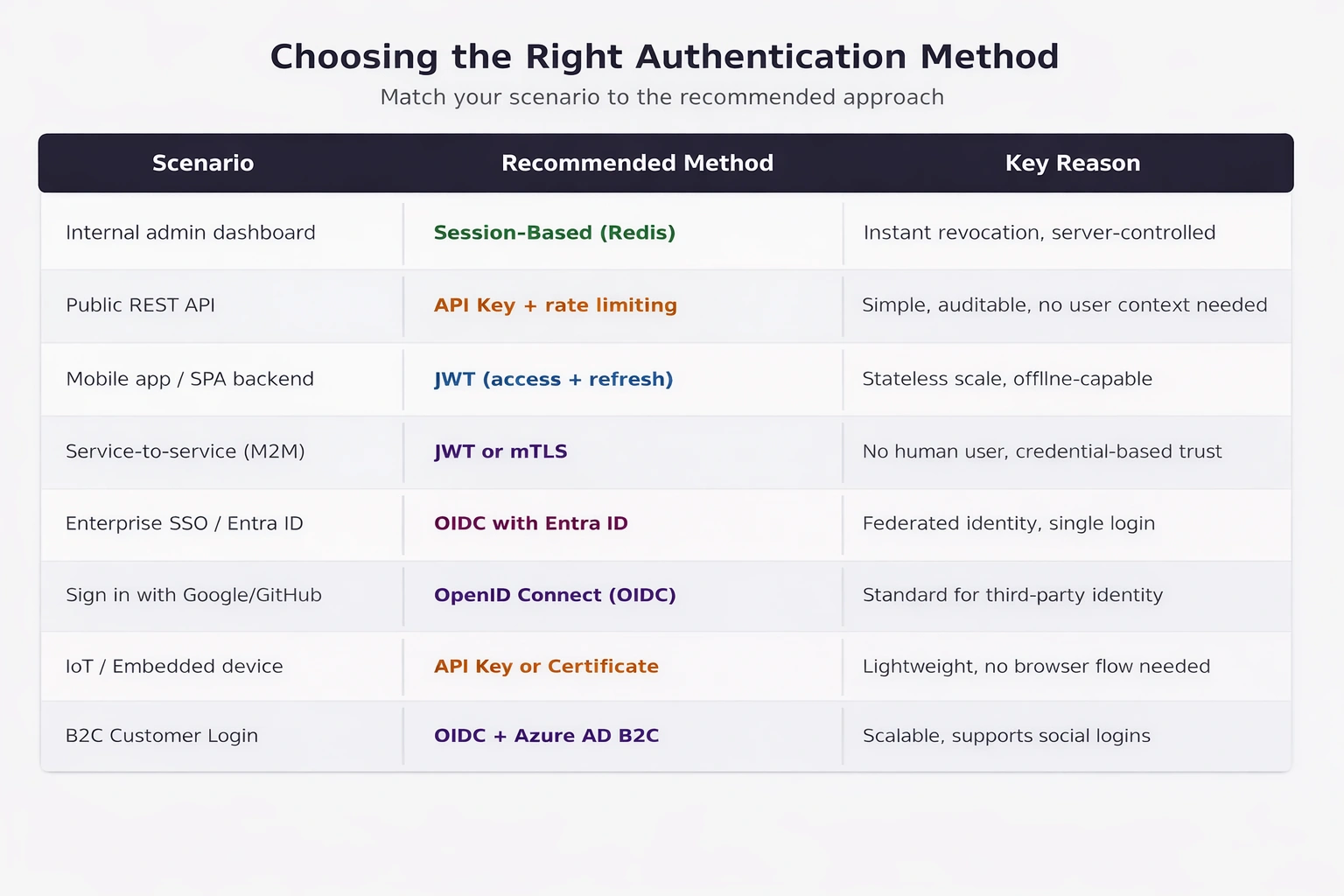Screen dimensions: 1344x896
Task: Click 'OIDC + Azure AD B2C' method
Action: pyautogui.click(x=546, y=736)
